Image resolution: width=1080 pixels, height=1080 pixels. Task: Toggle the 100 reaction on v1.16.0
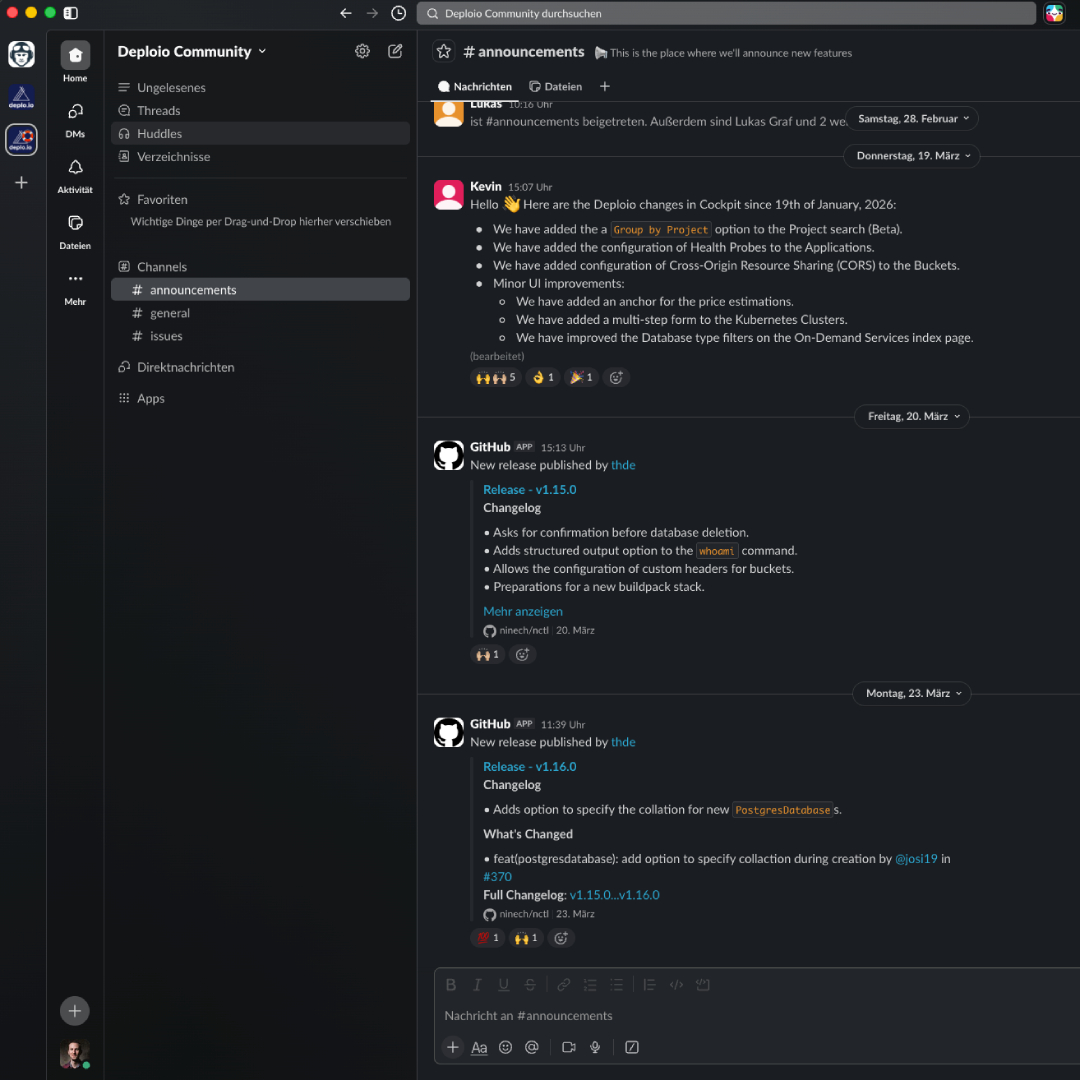click(488, 938)
